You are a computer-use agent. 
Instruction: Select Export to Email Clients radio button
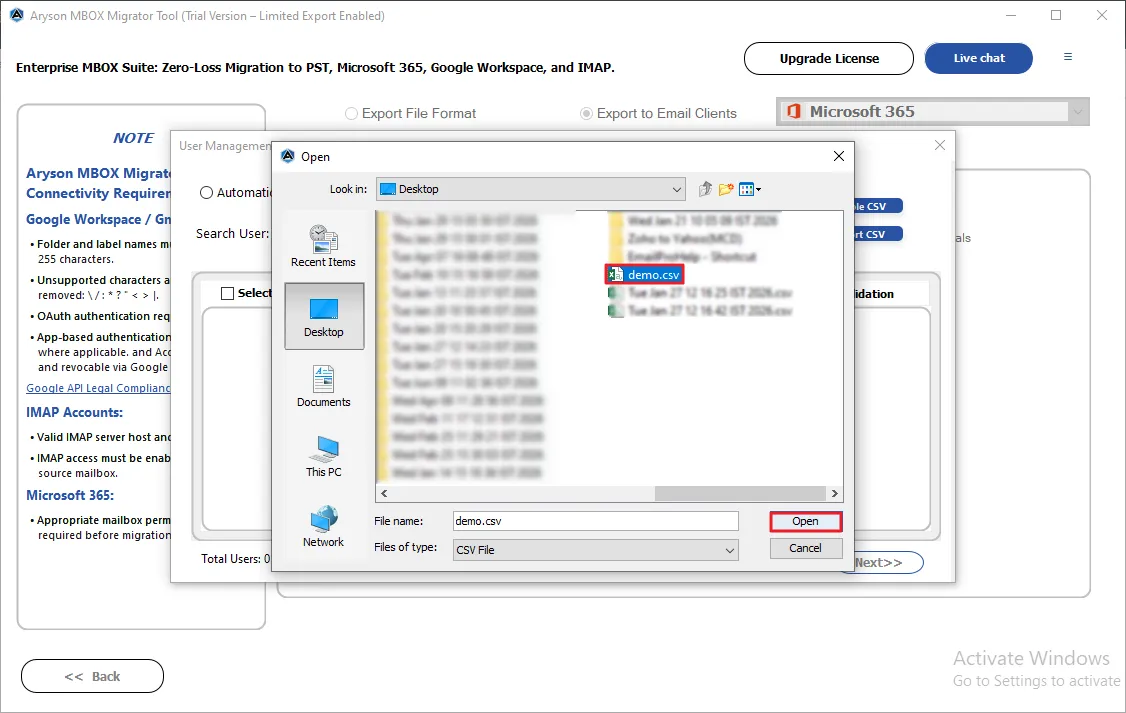[586, 113]
